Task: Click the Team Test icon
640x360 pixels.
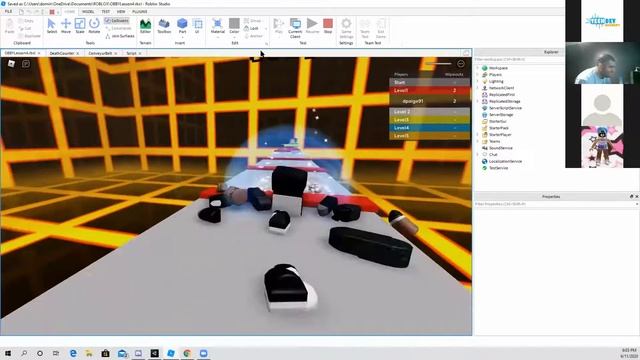Action: pyautogui.click(x=365, y=28)
